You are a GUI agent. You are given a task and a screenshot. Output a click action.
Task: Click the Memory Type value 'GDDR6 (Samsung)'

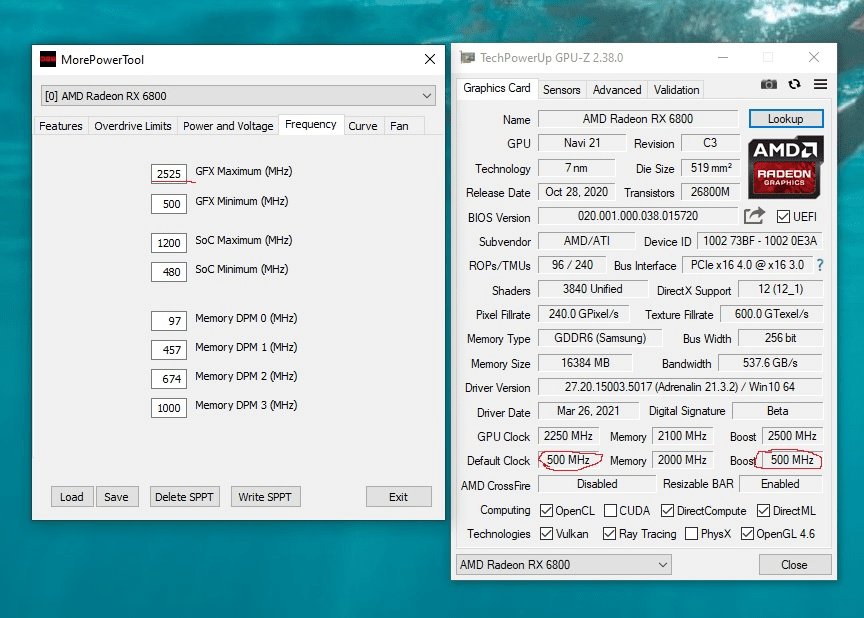(600, 338)
